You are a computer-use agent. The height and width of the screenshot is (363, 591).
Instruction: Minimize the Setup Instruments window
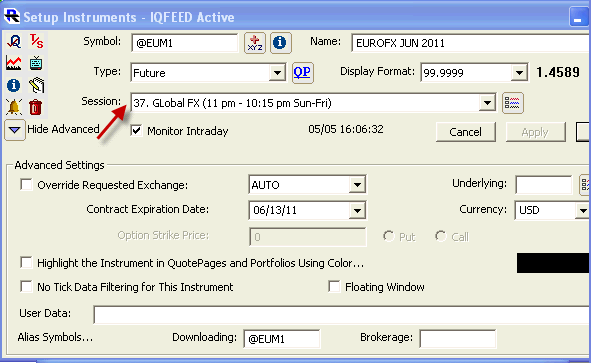pyautogui.click(x=578, y=17)
